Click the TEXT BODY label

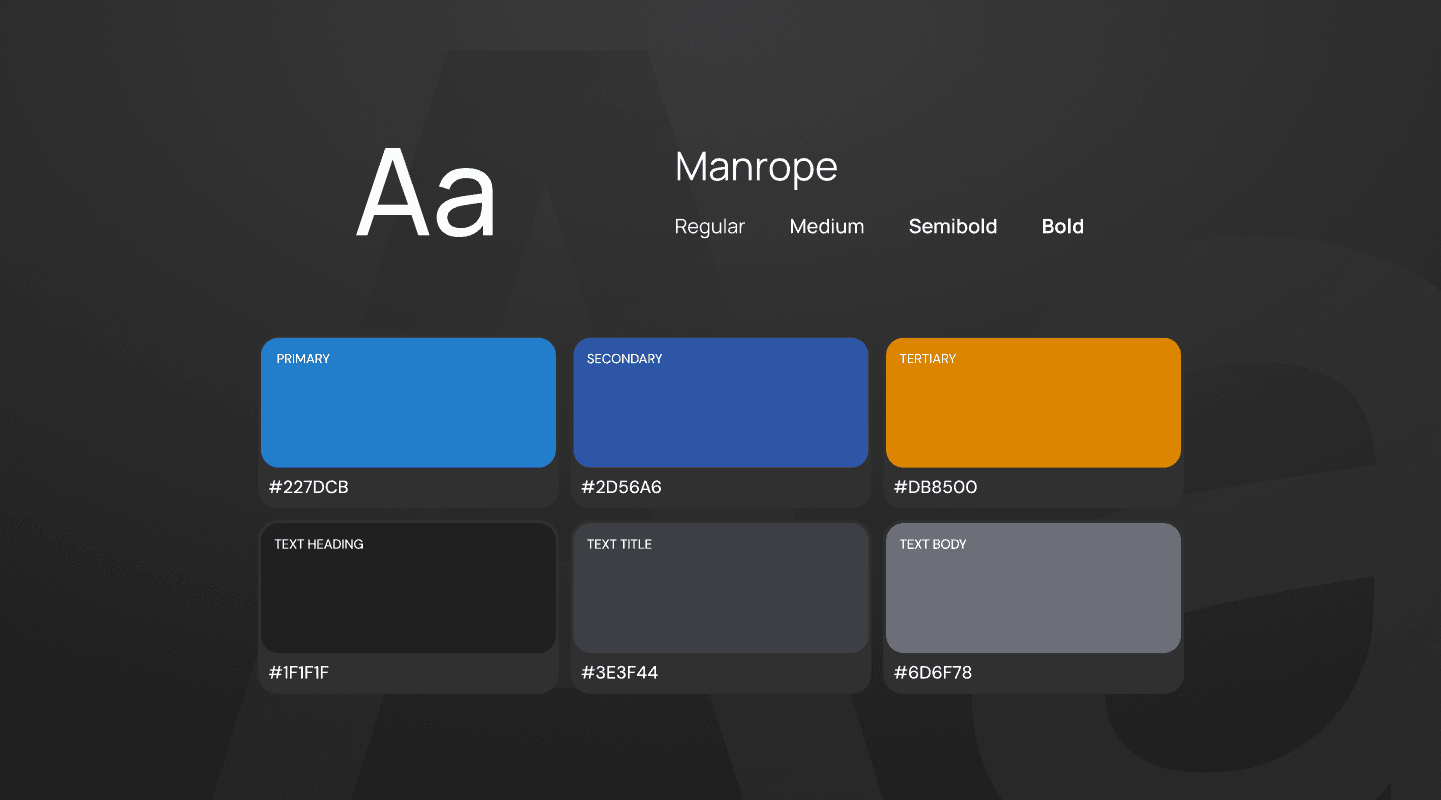tap(933, 545)
